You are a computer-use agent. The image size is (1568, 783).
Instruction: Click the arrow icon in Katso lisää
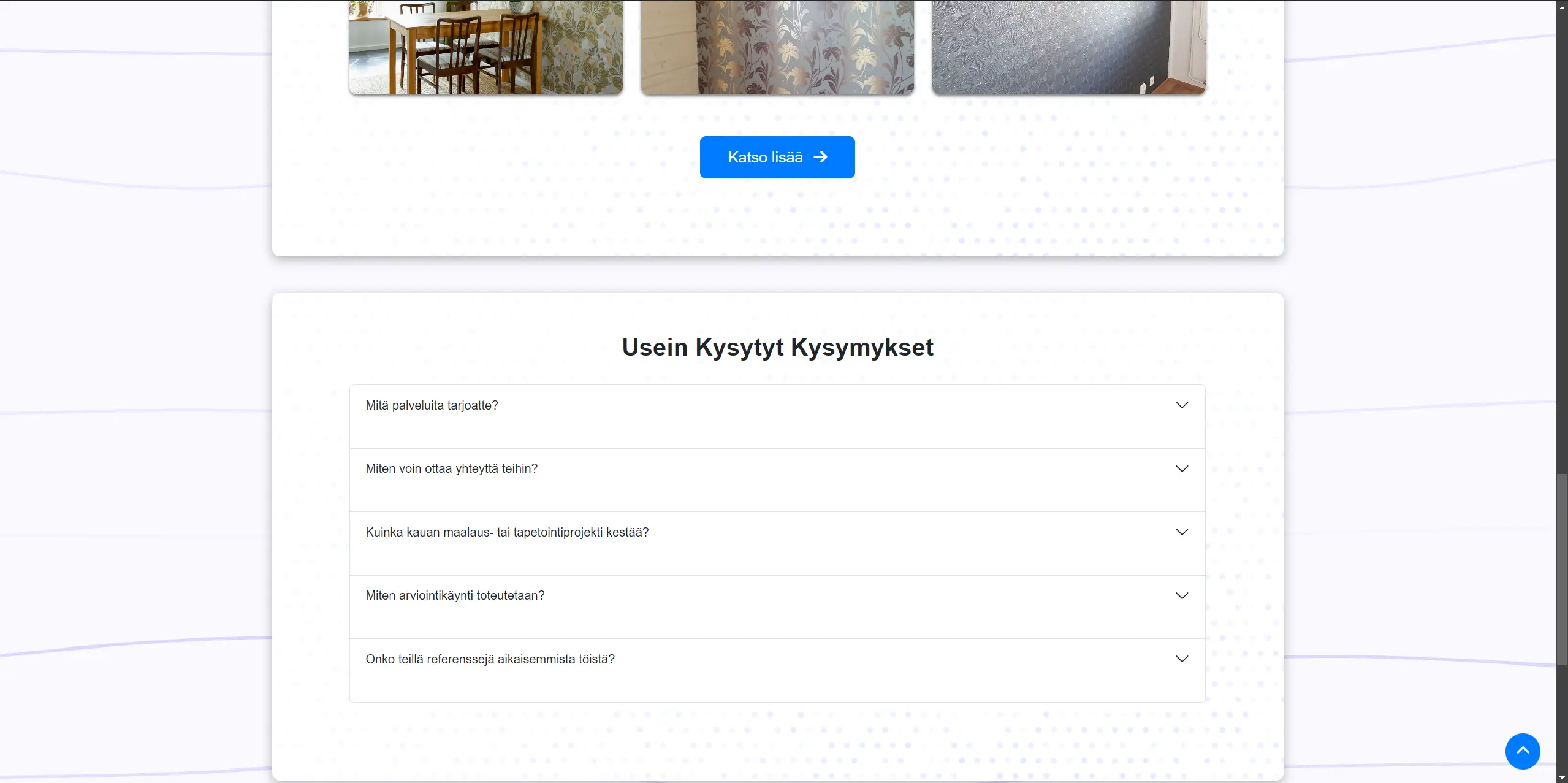820,157
